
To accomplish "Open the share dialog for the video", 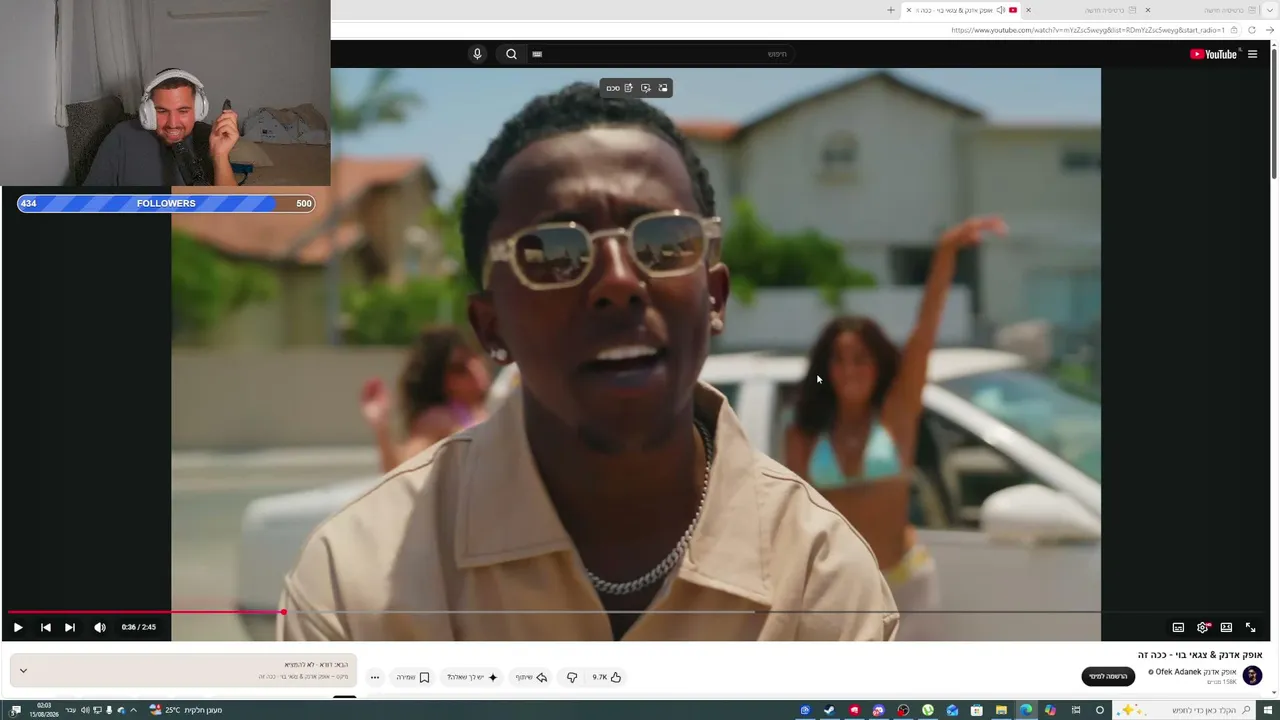I will [531, 677].
